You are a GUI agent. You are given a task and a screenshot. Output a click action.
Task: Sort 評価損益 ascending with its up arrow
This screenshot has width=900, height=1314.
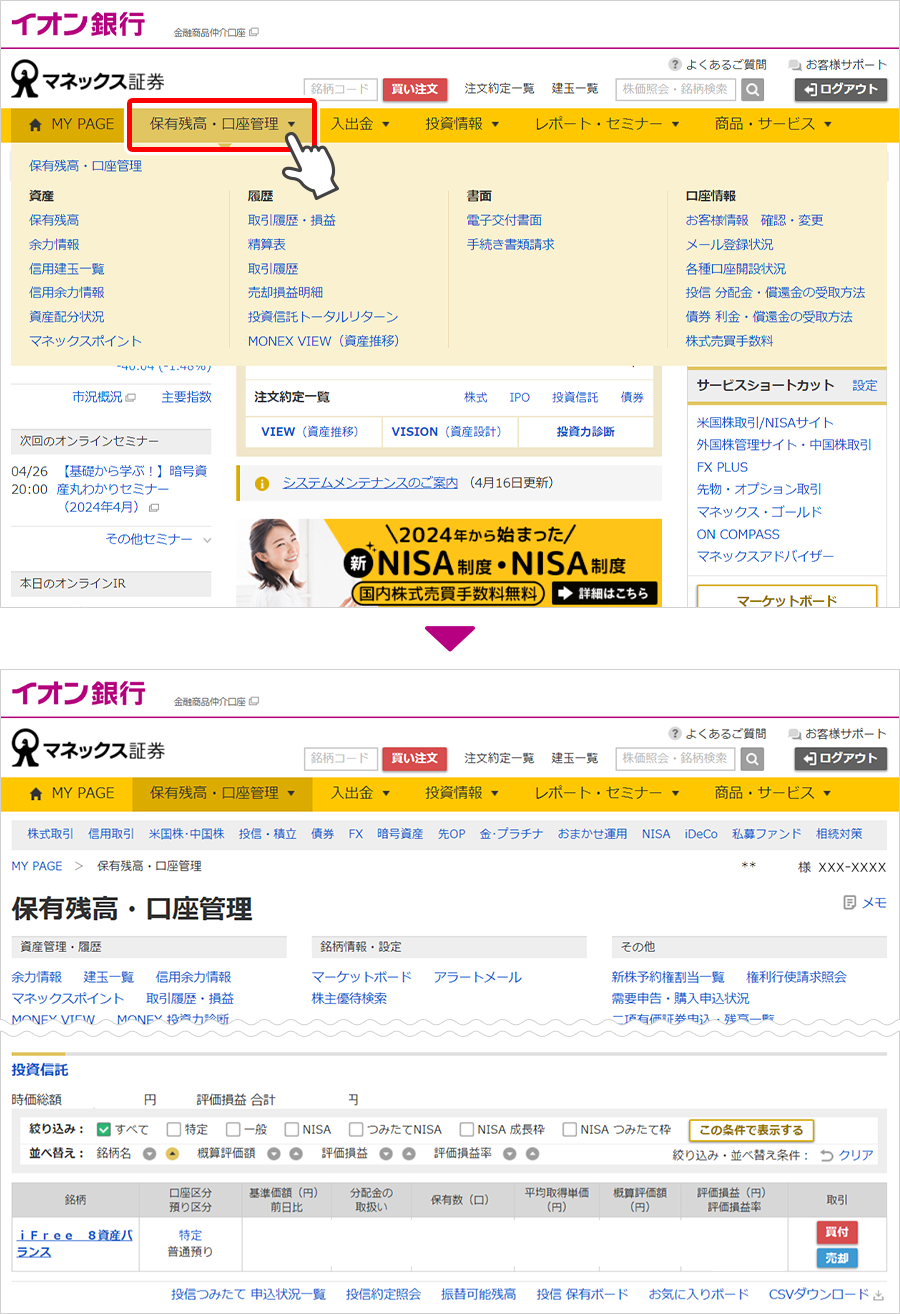[x=409, y=1153]
